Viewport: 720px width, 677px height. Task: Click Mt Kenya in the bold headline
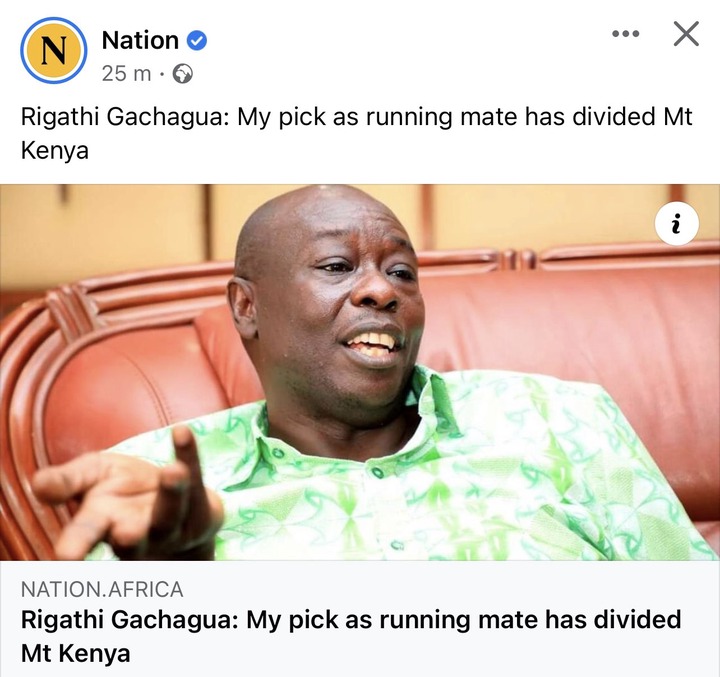pos(75,653)
